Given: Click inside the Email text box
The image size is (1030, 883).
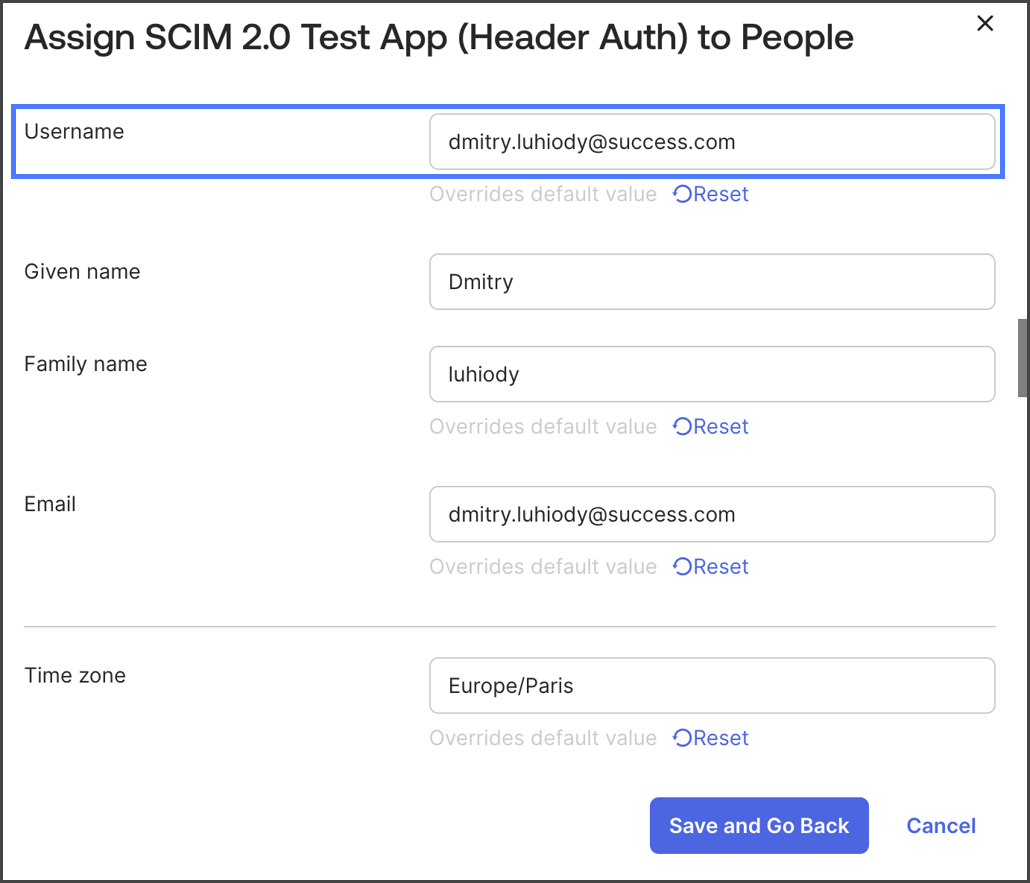Looking at the screenshot, I should click(x=711, y=515).
